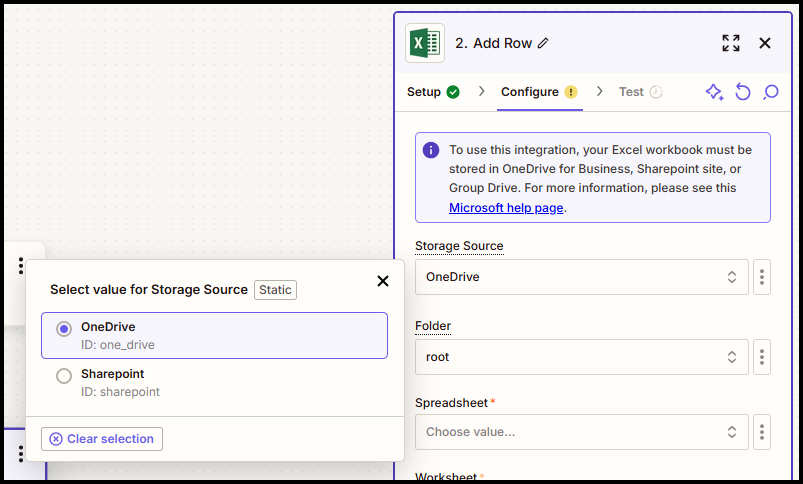Viewport: 803px width, 484px height.
Task: Open the Folder dropdown showing root
Action: [581, 357]
